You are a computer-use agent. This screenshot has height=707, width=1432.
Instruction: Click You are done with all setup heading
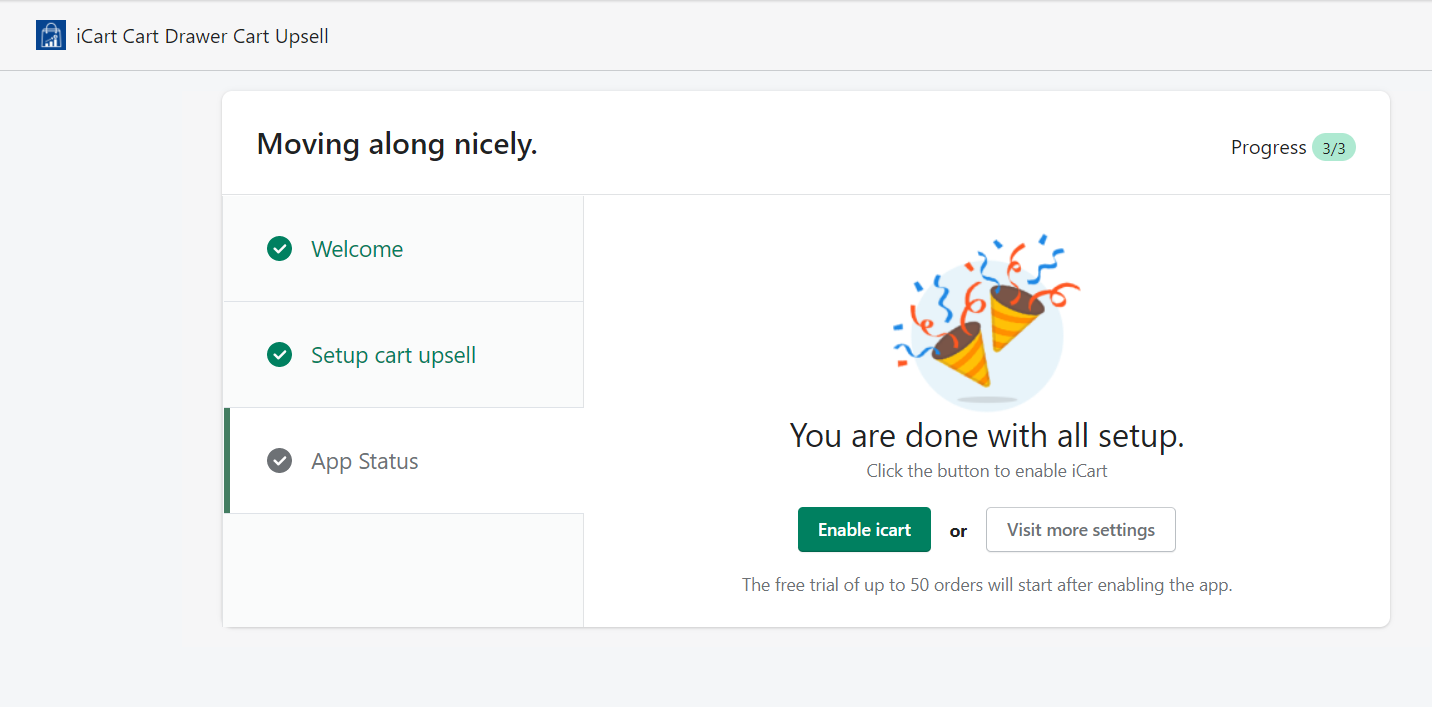[987, 436]
